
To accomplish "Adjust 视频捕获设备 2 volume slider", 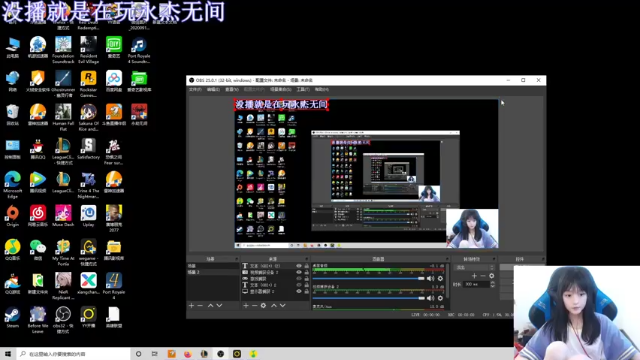I will [369, 298].
